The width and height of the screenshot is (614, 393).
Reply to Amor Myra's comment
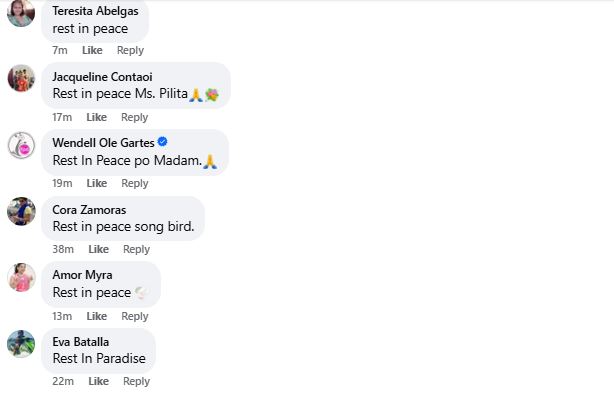[x=135, y=316]
